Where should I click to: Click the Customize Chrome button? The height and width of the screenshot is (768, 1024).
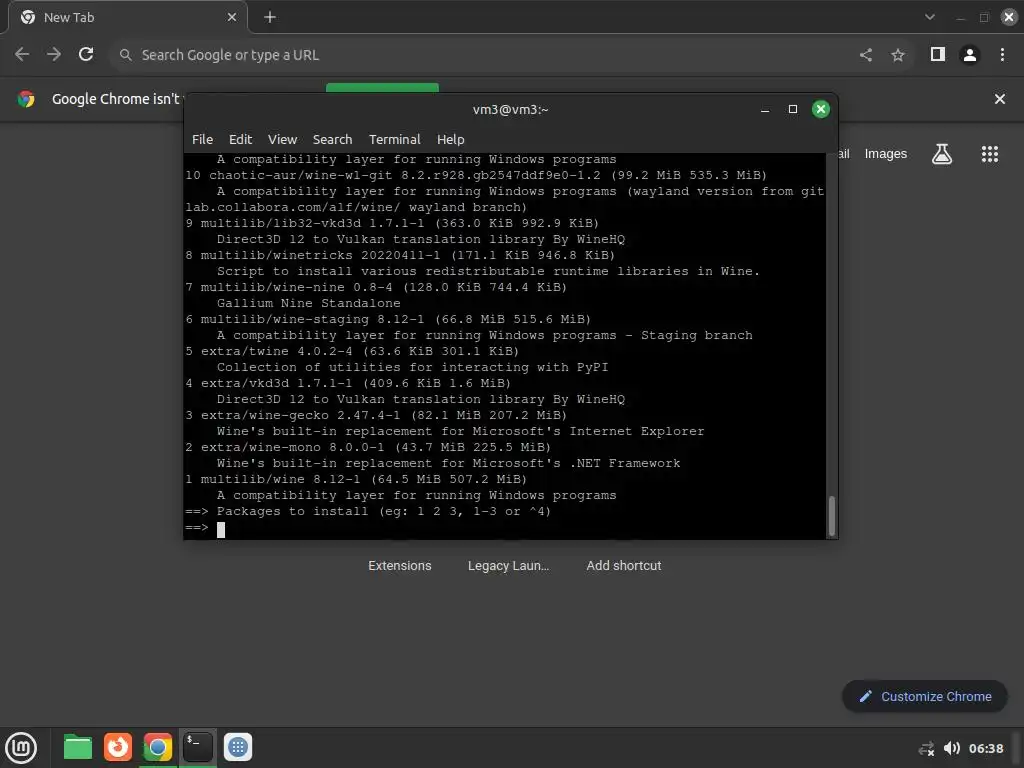[925, 696]
